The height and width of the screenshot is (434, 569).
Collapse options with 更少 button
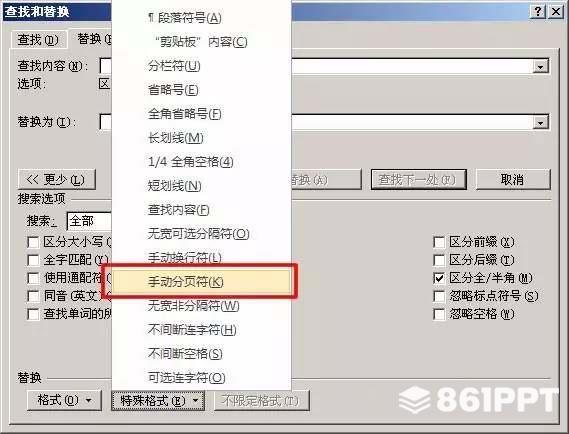tap(57, 180)
